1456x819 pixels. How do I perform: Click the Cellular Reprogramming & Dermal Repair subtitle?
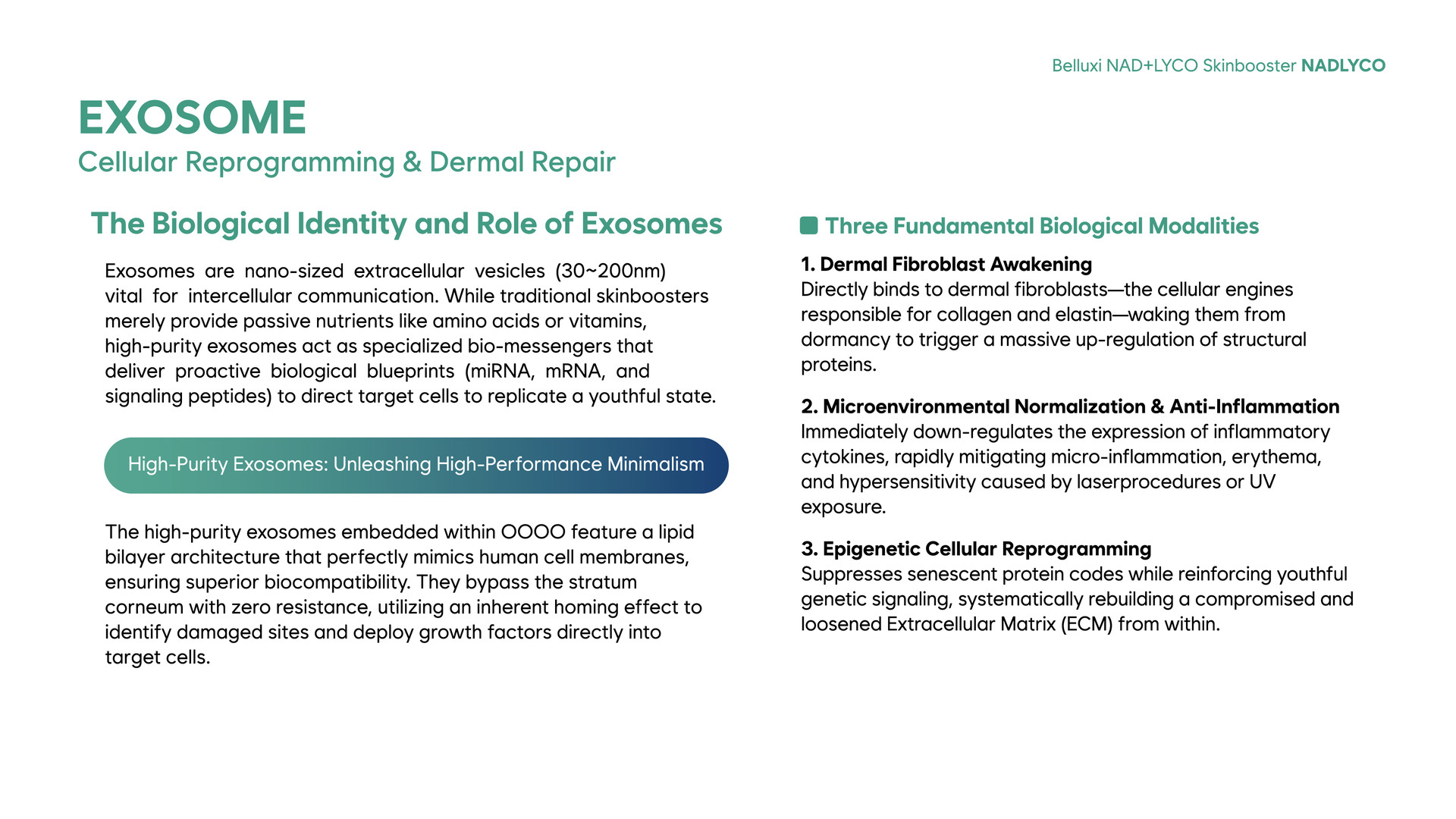(347, 162)
